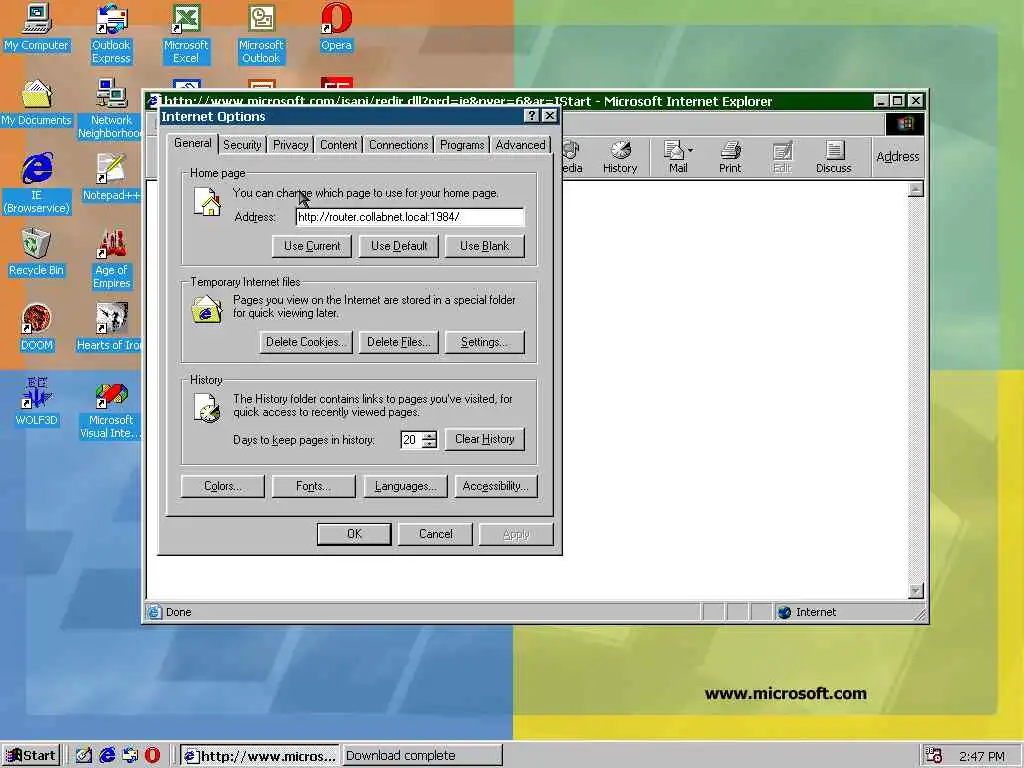Image resolution: width=1024 pixels, height=768 pixels.
Task: Launch Opera browser desktop shortcut
Action: [336, 27]
